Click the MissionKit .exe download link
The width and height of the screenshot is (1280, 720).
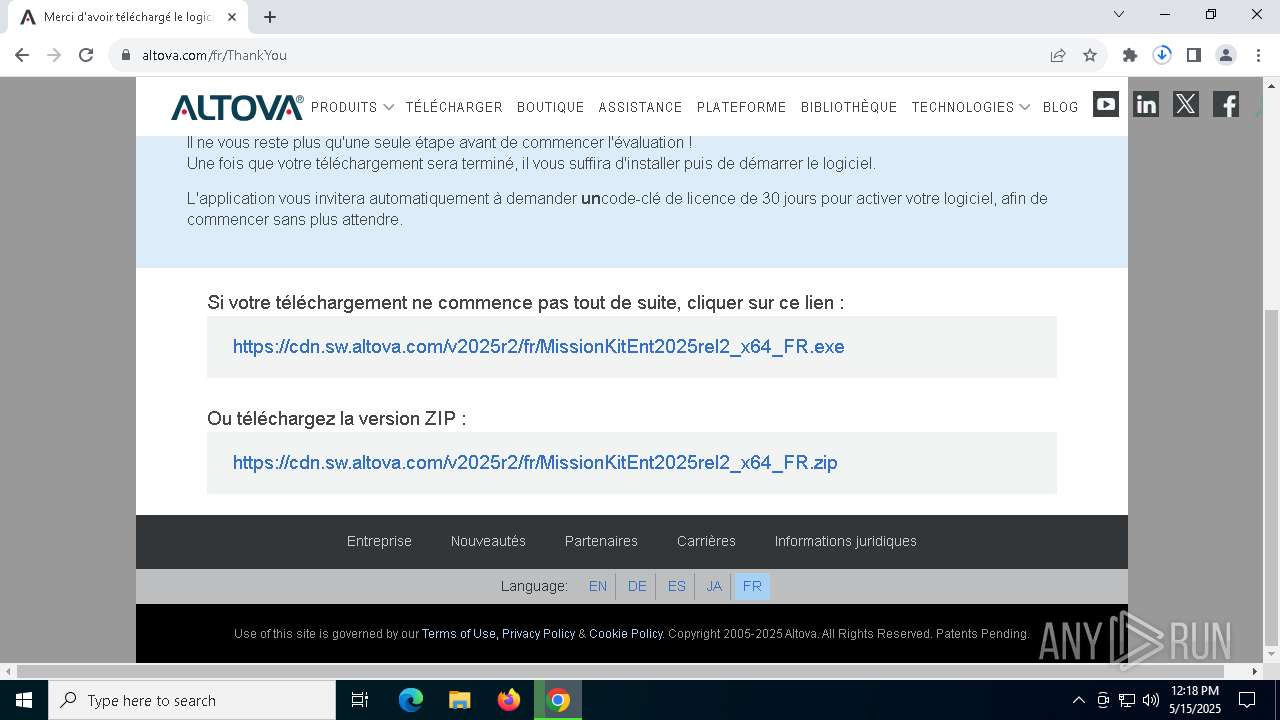pyautogui.click(x=538, y=347)
